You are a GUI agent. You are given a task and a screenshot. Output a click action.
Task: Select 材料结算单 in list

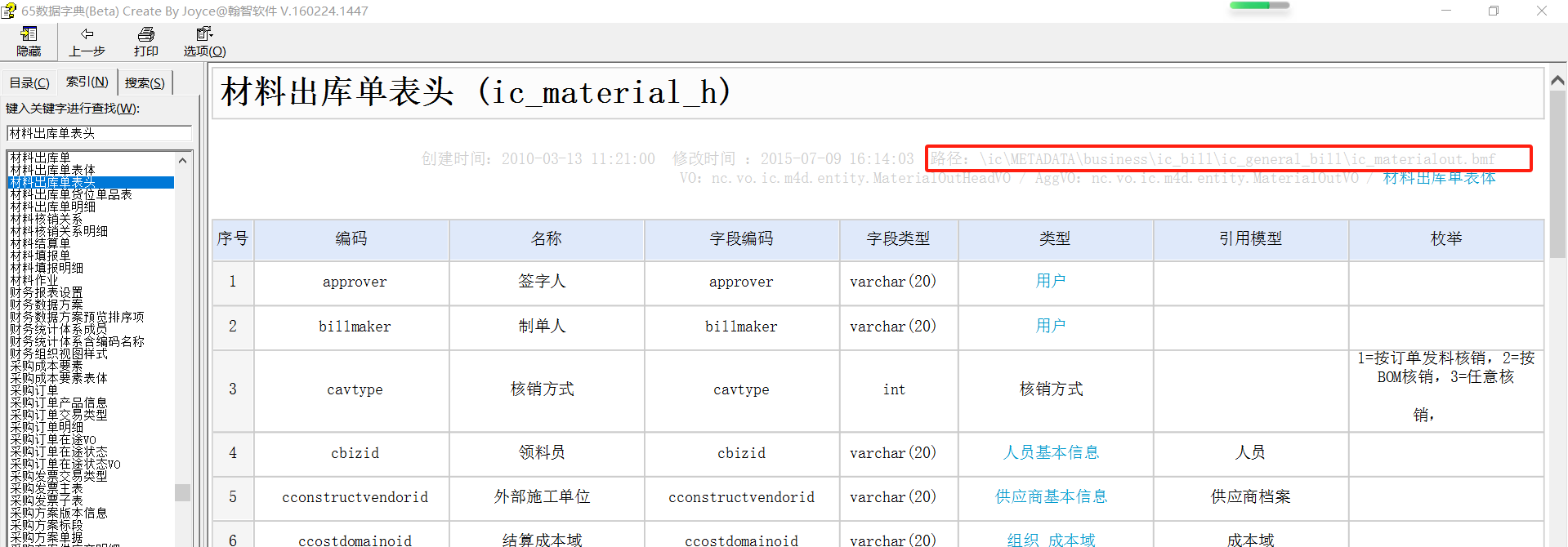tap(40, 243)
